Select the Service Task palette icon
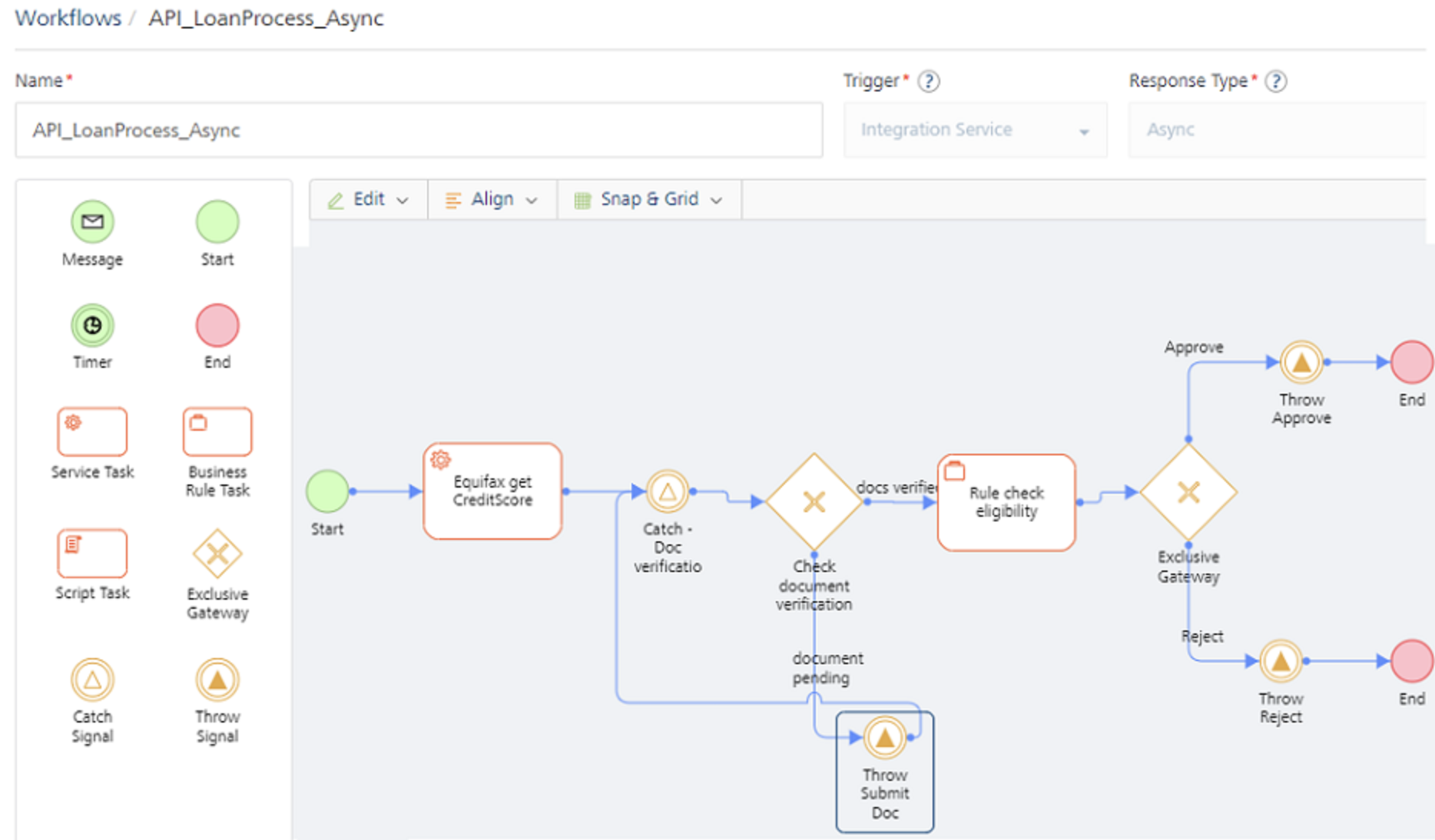1435x840 pixels. (92, 432)
